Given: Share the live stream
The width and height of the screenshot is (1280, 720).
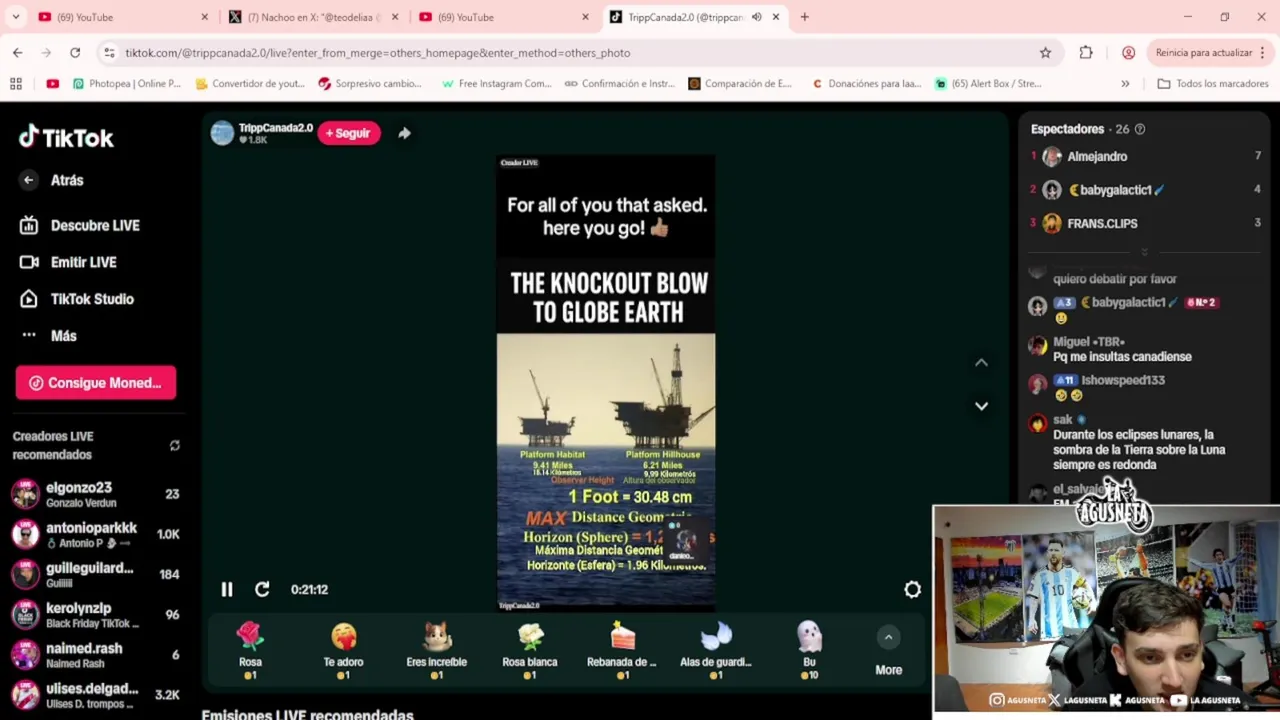Looking at the screenshot, I should coord(404,133).
